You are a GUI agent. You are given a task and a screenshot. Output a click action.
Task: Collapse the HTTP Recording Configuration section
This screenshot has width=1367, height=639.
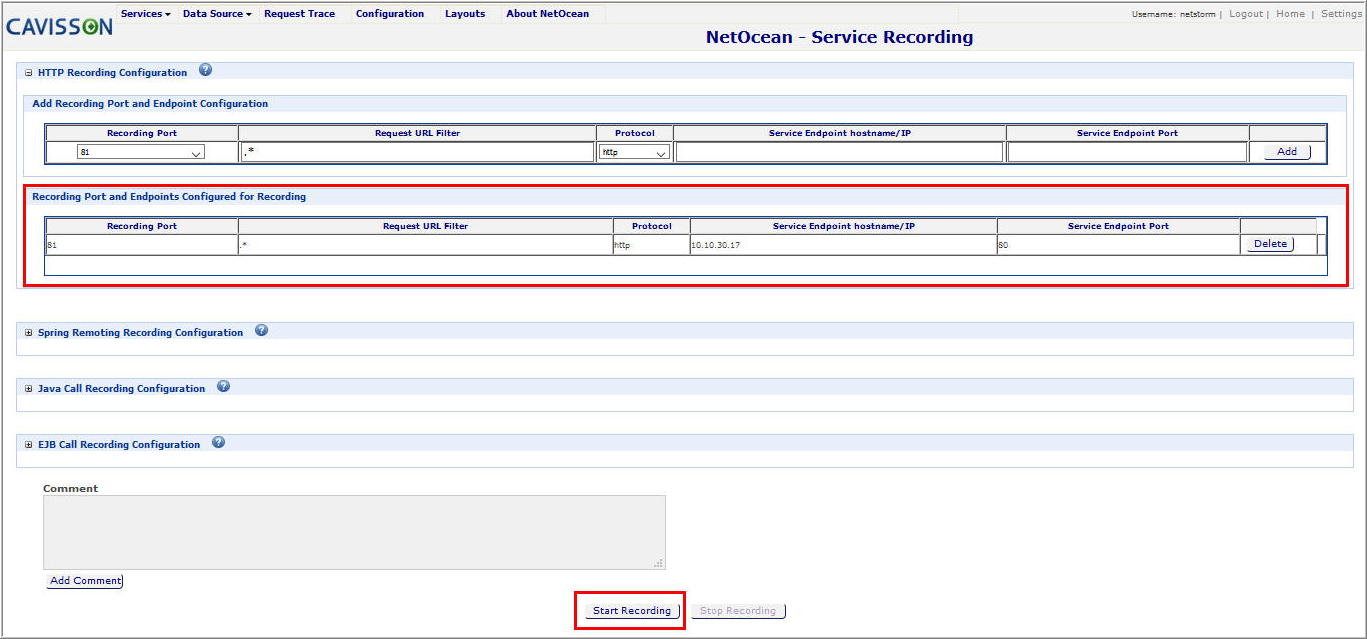tap(28, 73)
